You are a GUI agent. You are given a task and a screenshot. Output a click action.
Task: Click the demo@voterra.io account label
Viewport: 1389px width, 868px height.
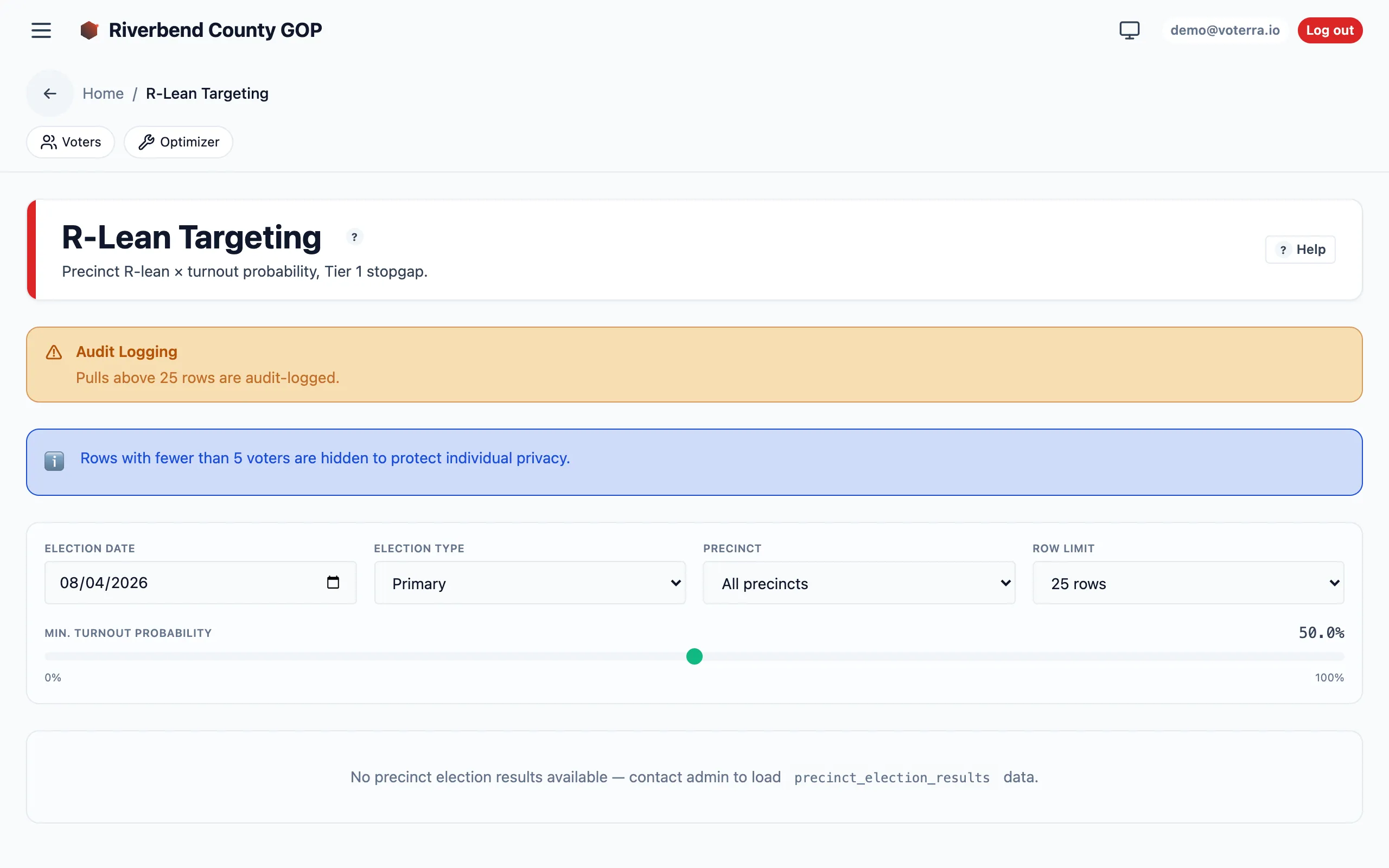click(1225, 30)
